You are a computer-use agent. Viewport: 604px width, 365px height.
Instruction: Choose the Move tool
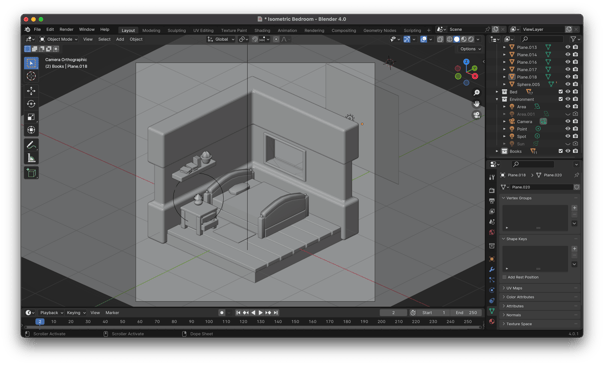[31, 91]
